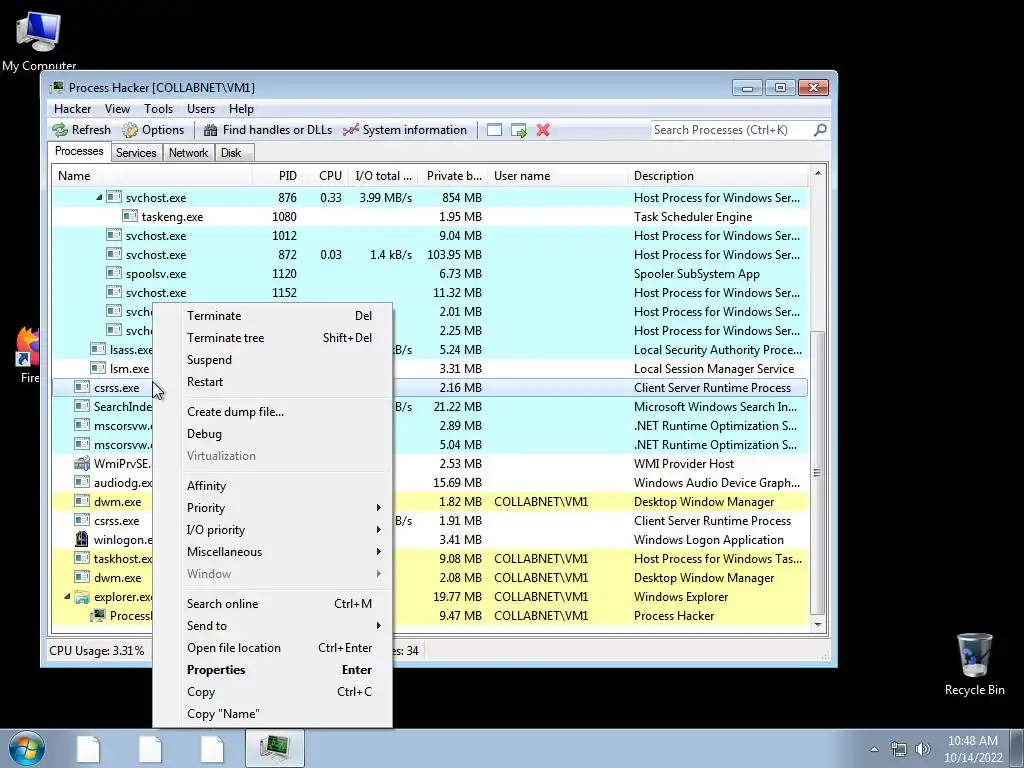1024x768 pixels.
Task: Click the Search Processes input field
Action: (731, 130)
